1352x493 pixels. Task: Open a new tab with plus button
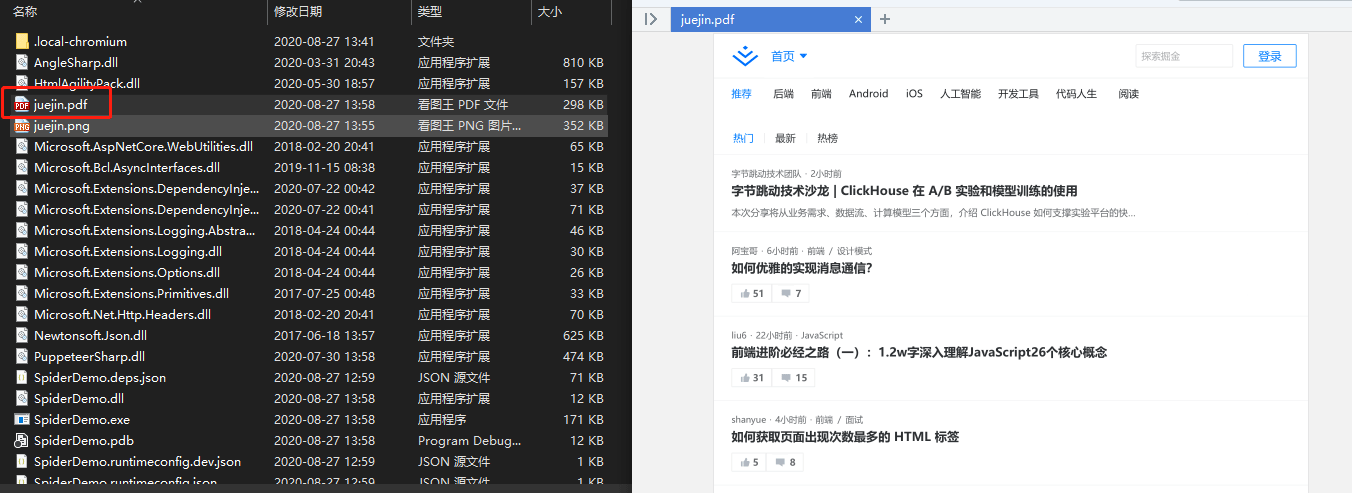click(885, 19)
